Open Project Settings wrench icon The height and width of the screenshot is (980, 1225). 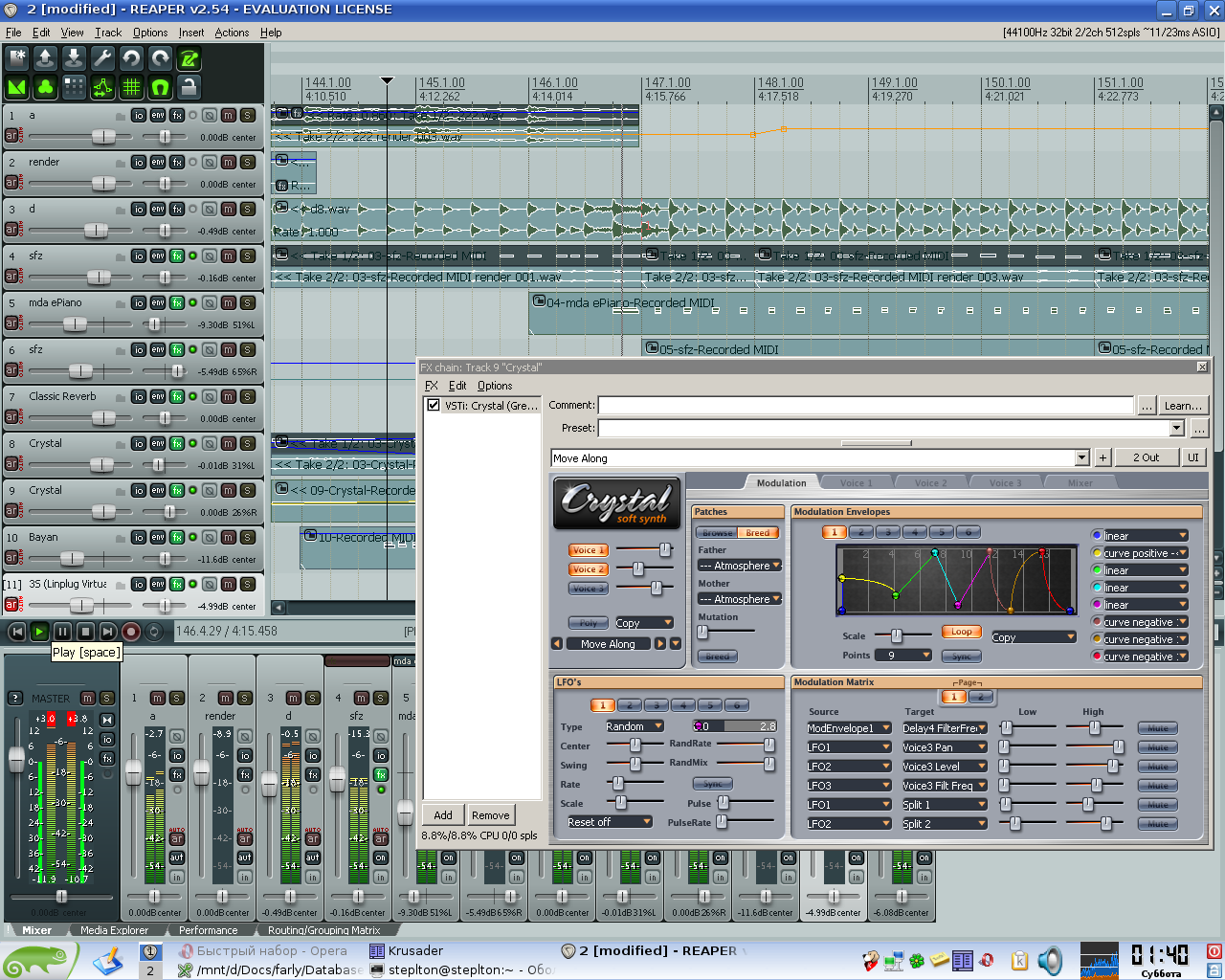(102, 58)
